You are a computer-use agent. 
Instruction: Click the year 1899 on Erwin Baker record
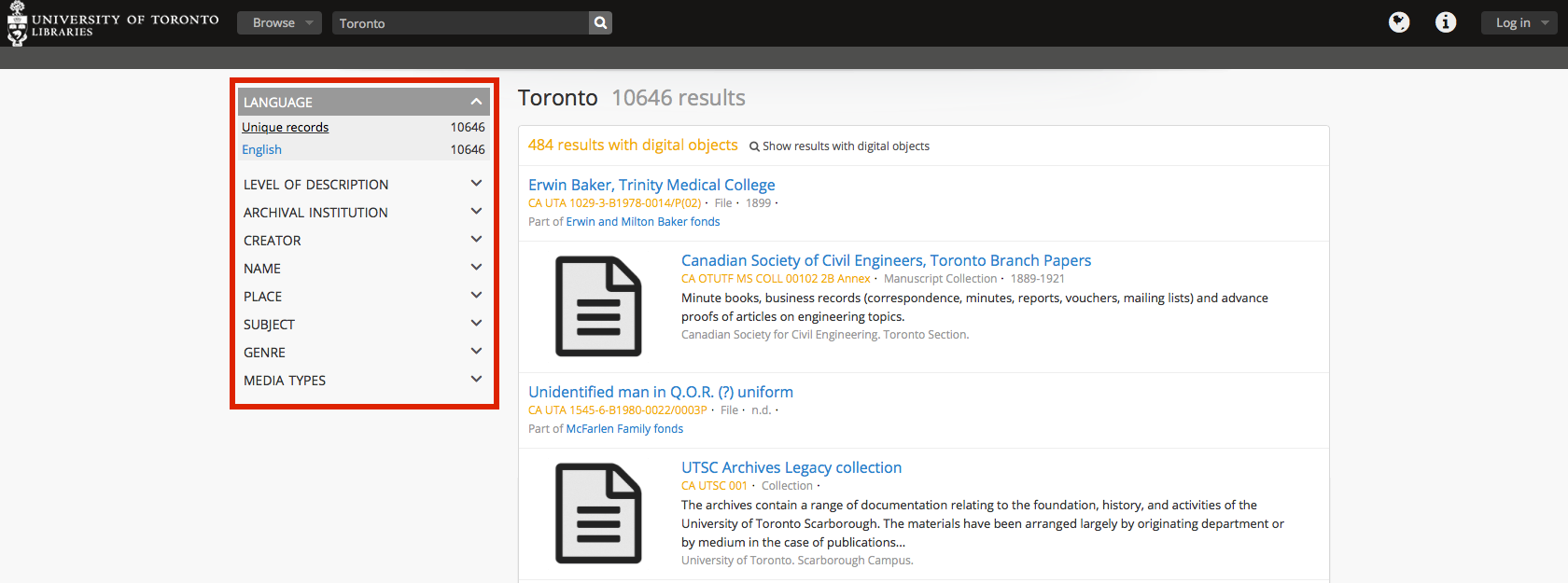click(x=758, y=203)
